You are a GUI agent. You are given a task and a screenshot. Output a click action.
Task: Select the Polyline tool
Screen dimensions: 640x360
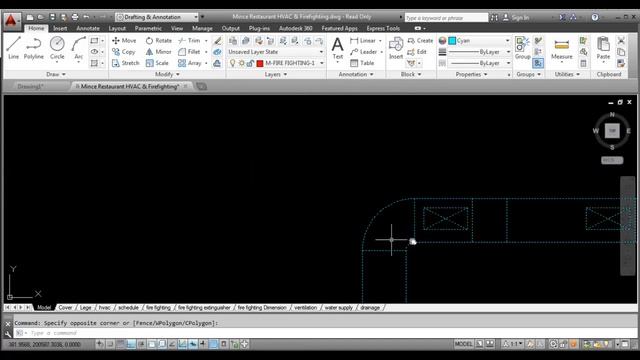click(33, 48)
